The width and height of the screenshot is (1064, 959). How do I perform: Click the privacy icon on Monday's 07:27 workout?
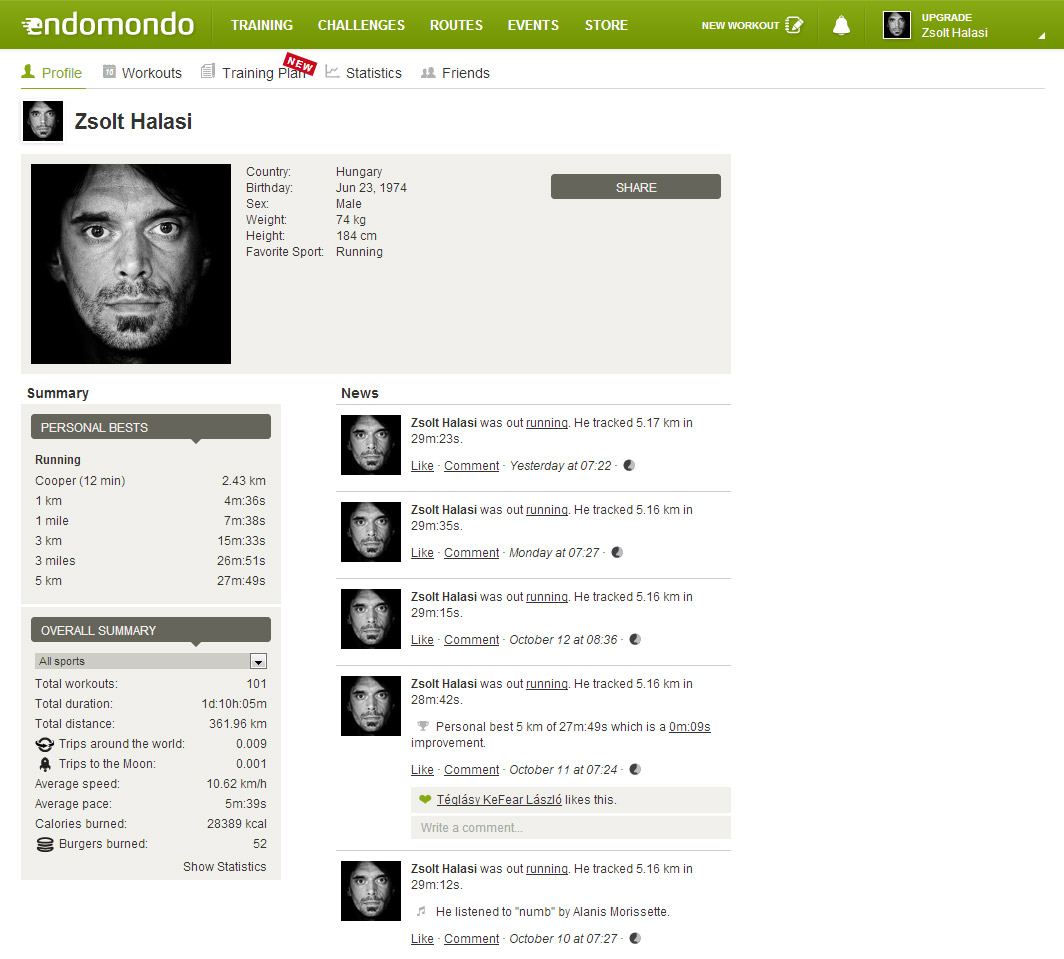pos(617,552)
